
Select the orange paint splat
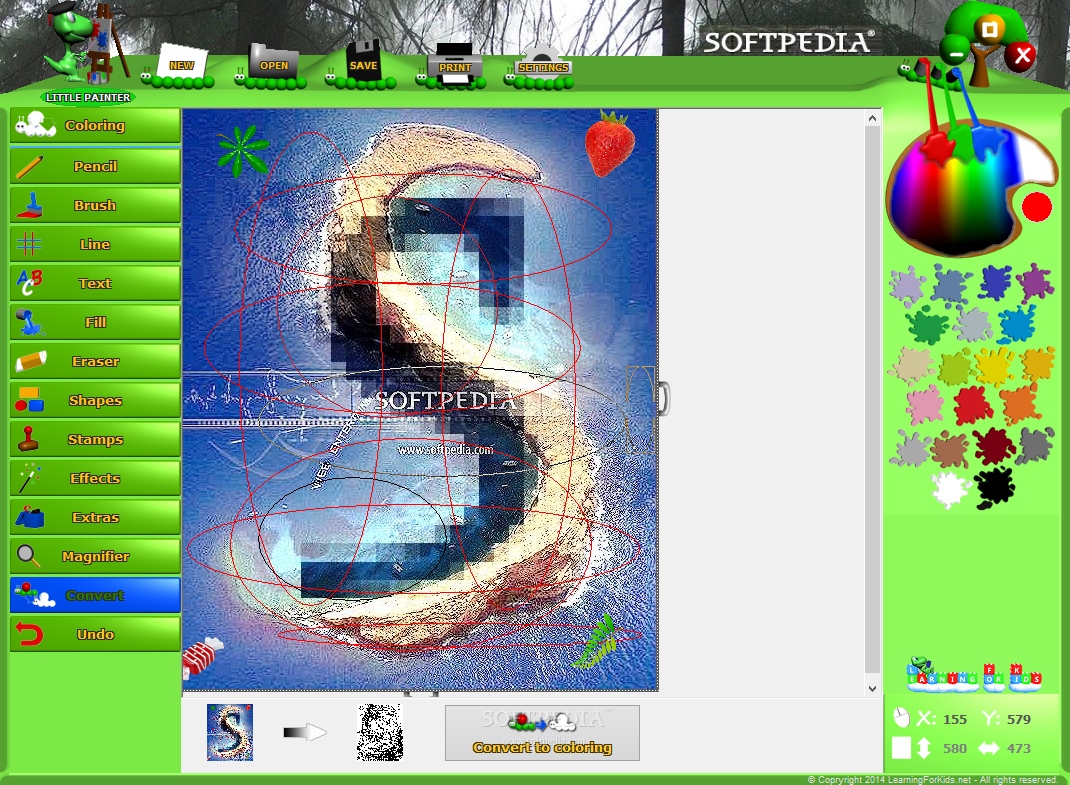point(1020,404)
